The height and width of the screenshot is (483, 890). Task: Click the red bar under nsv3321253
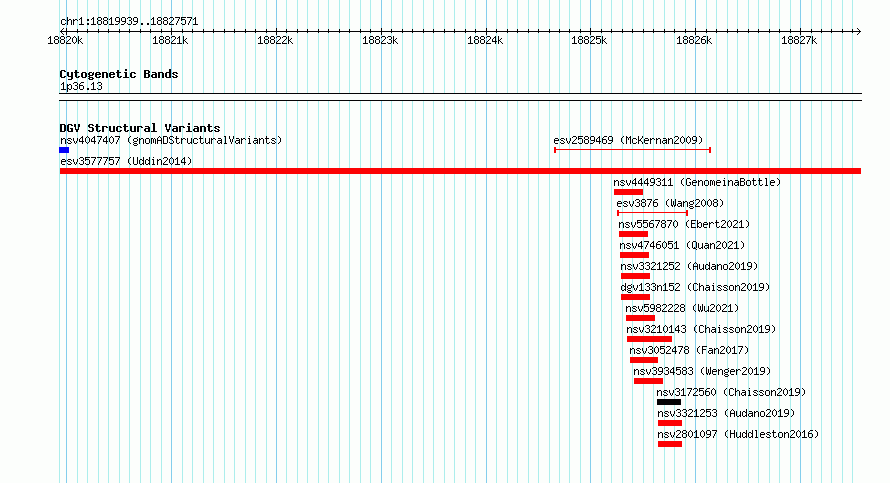(670, 423)
